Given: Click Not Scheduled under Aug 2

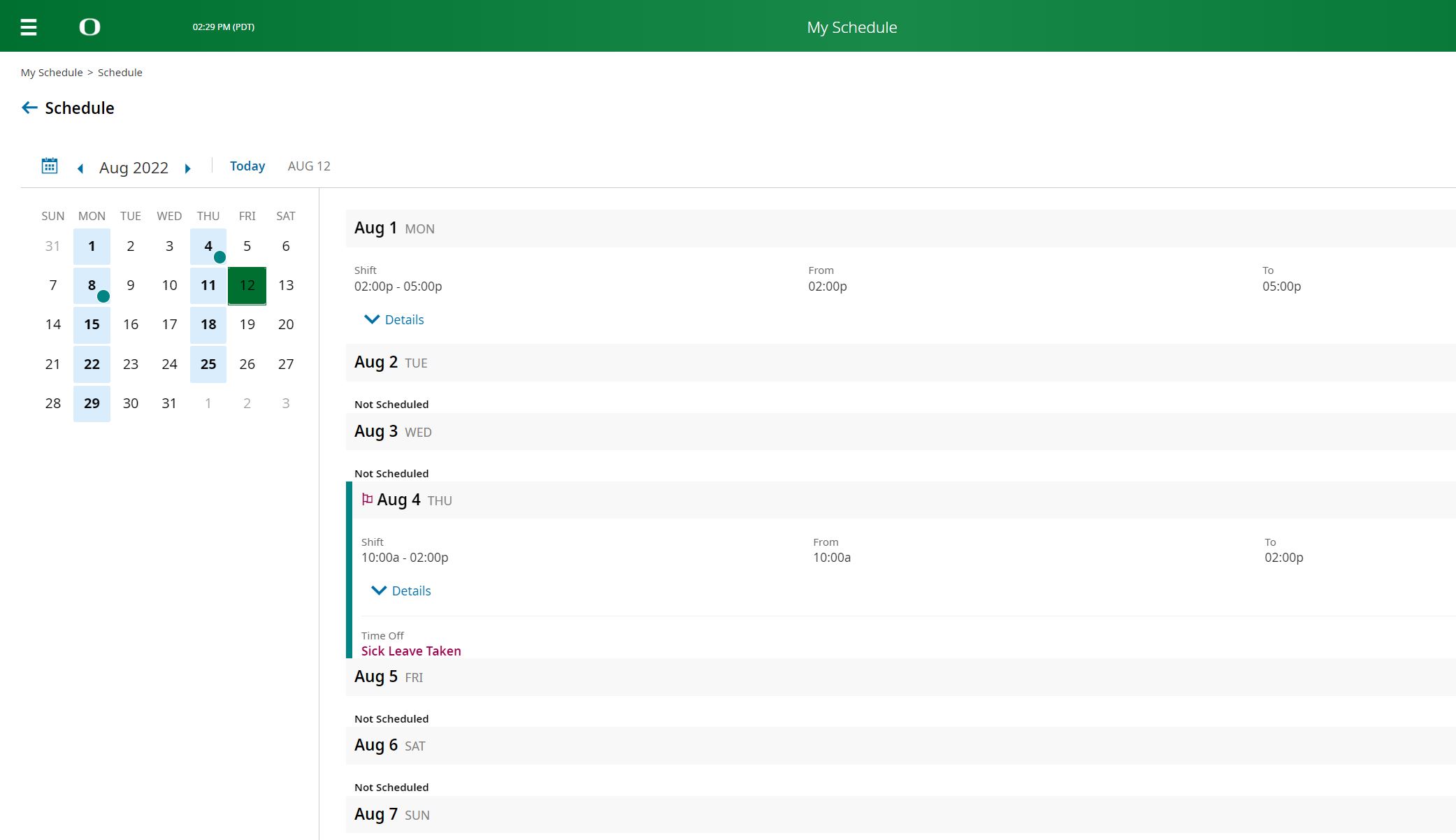Looking at the screenshot, I should [x=391, y=405].
